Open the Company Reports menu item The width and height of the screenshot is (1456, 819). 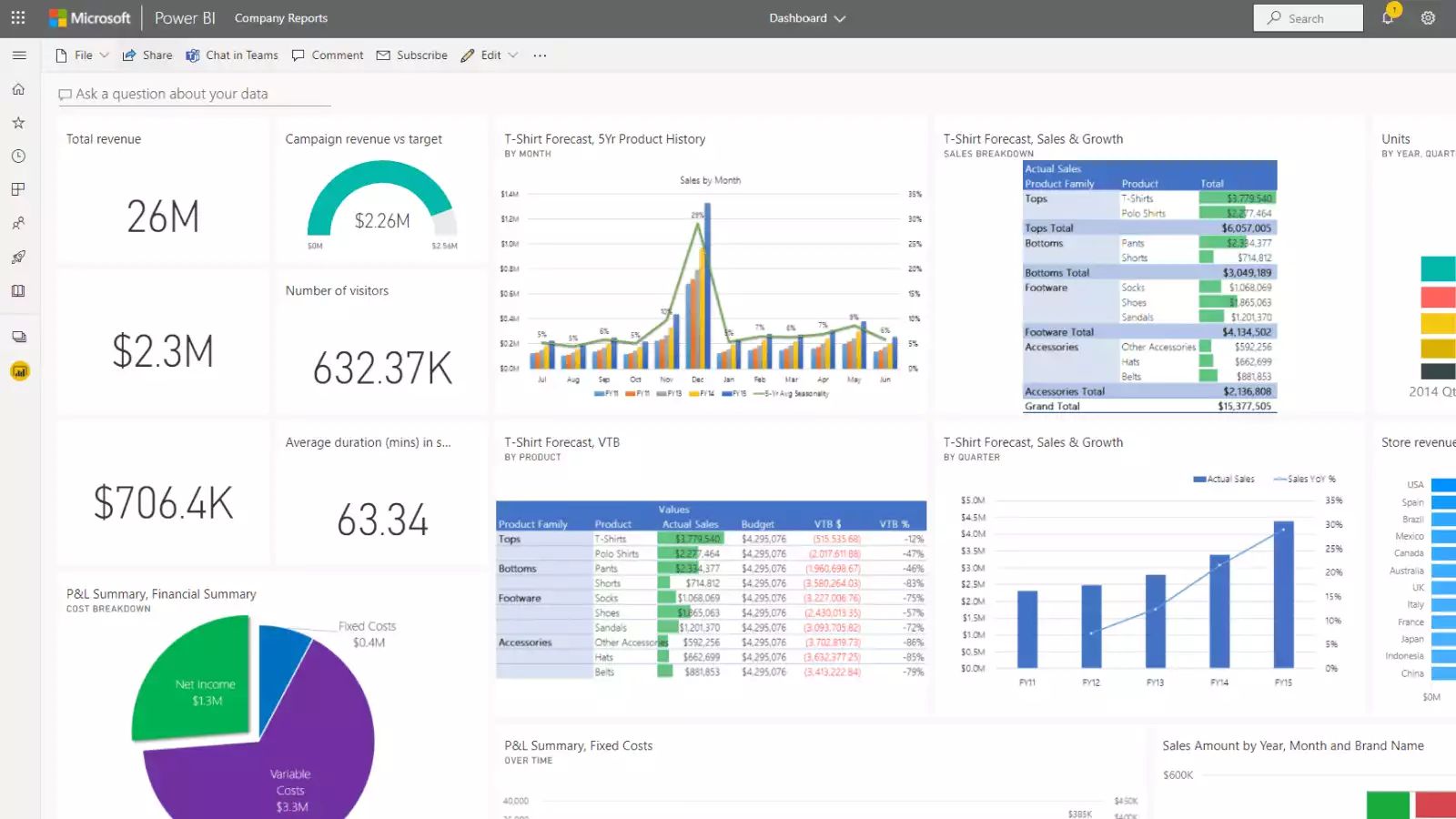280,17
